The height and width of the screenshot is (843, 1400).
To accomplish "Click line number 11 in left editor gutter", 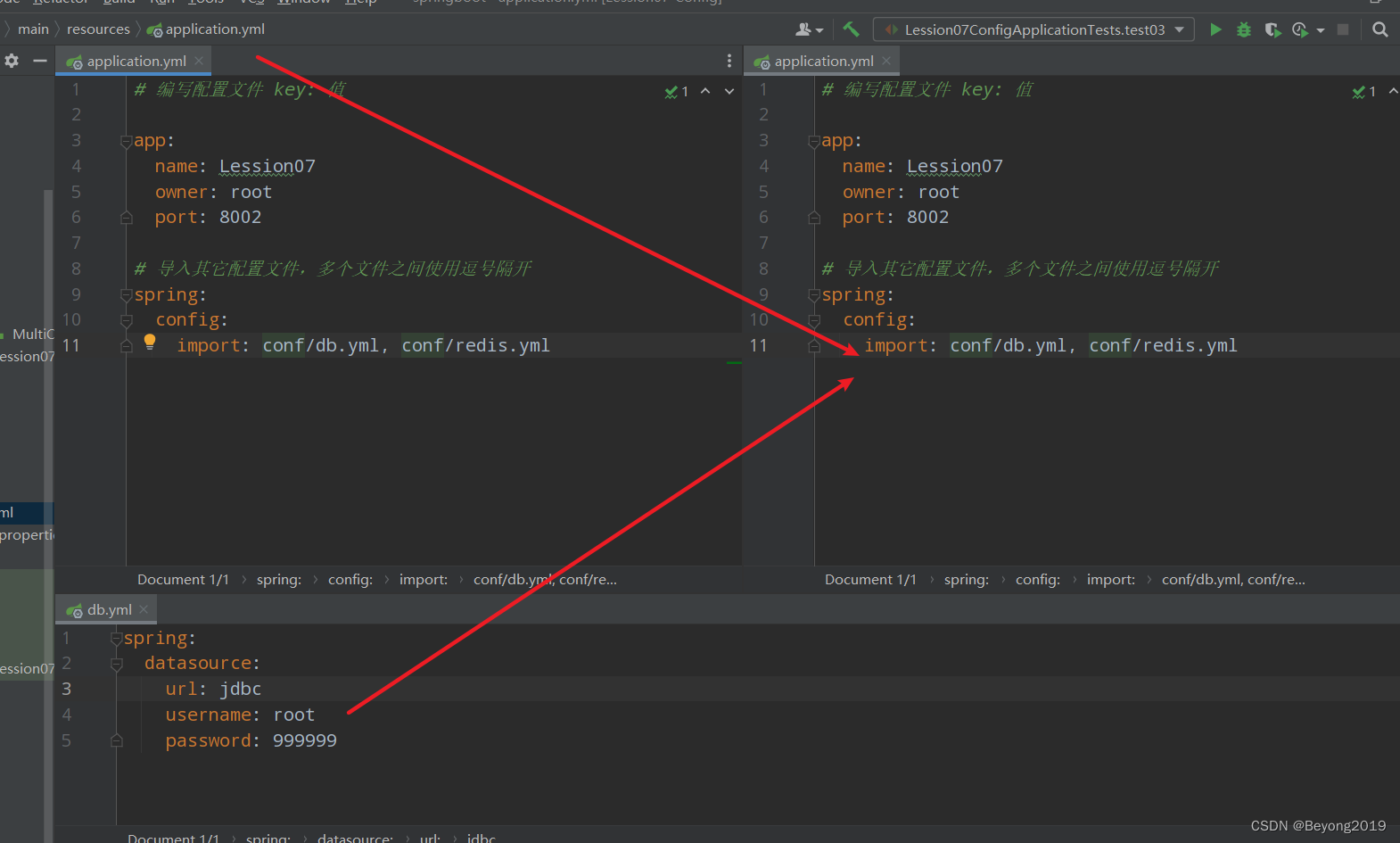I will point(71,346).
